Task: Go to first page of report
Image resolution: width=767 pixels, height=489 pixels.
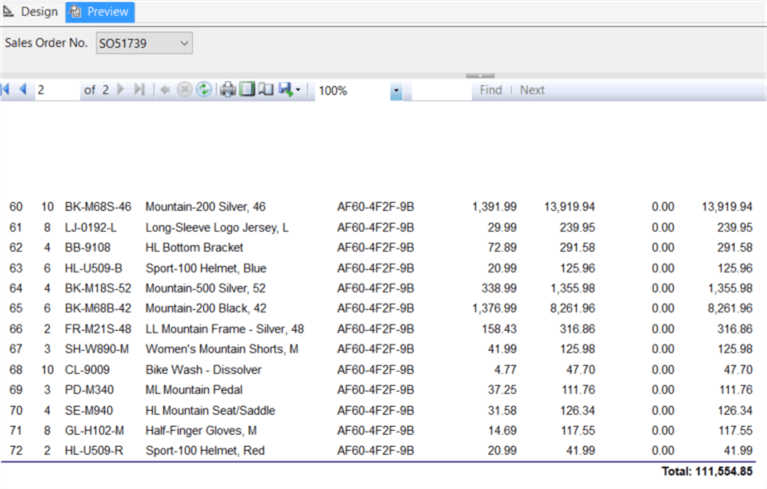Action: pyautogui.click(x=6, y=90)
